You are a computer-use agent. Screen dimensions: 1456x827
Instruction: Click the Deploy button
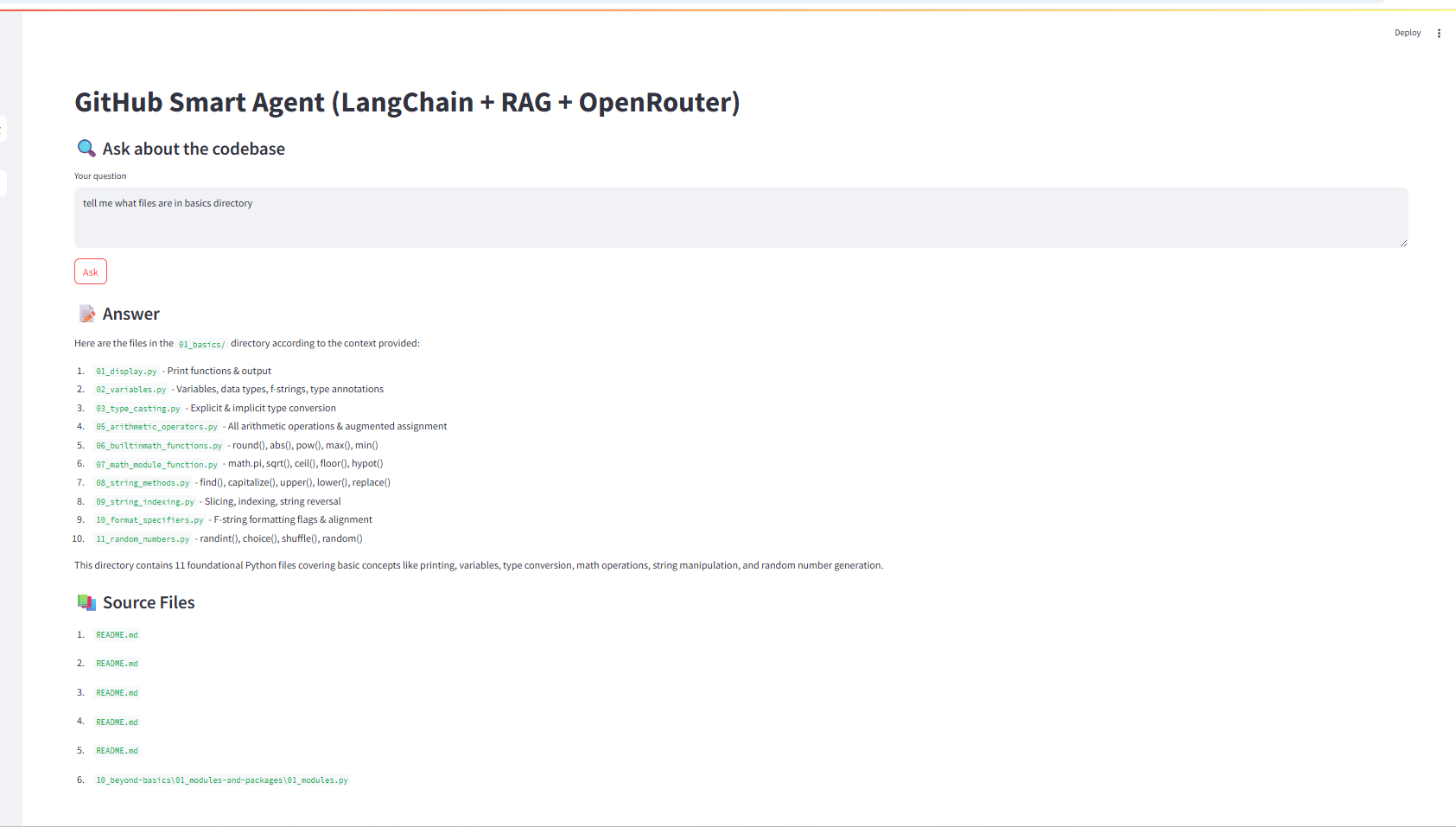tap(1408, 33)
